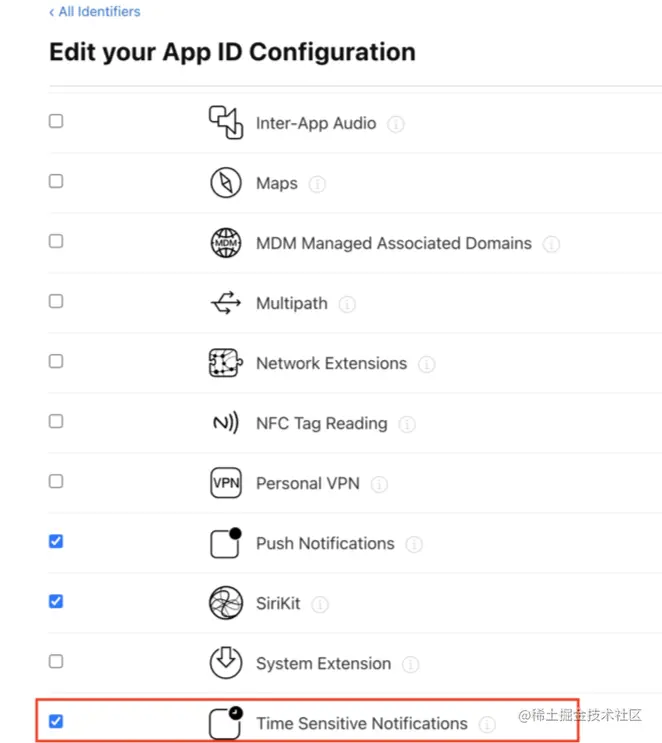The image size is (662, 743).
Task: Tick the Personal VPN checkbox
Action: (x=56, y=481)
